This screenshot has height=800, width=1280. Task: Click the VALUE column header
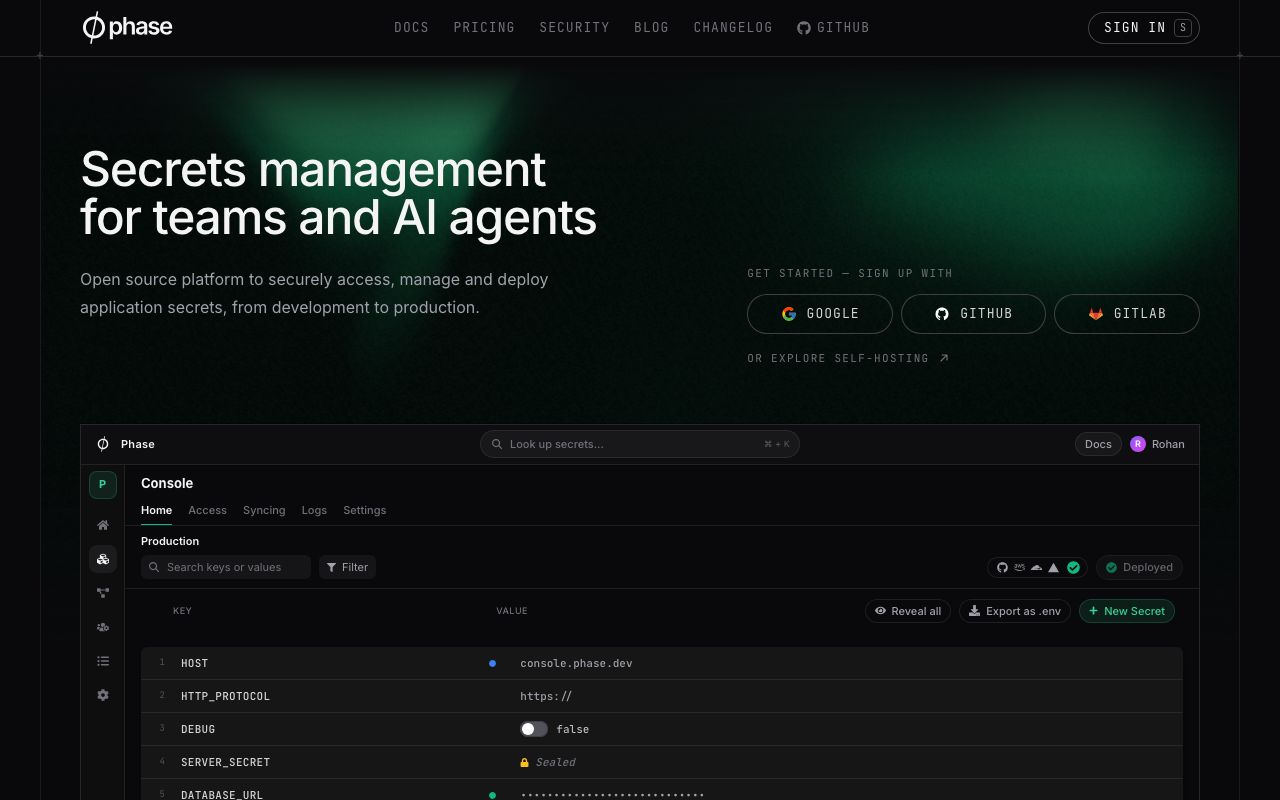tap(512, 611)
